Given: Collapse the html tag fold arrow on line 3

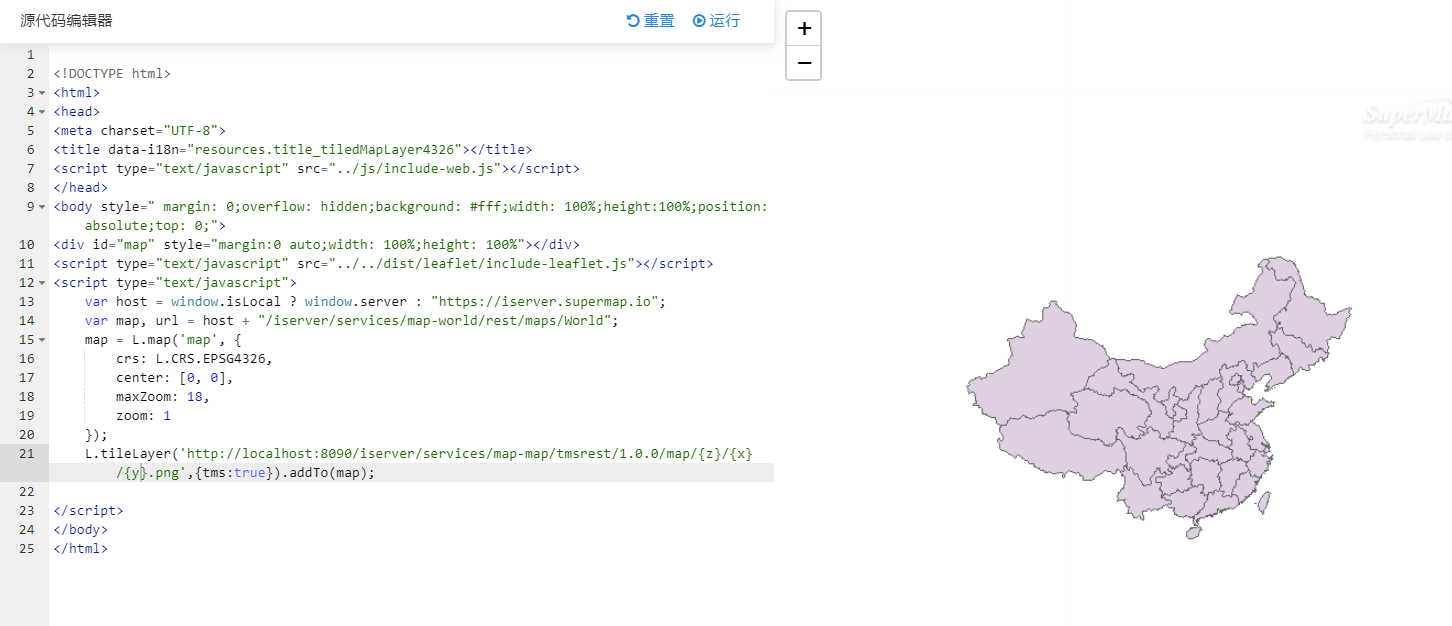Looking at the screenshot, I should (42, 93).
